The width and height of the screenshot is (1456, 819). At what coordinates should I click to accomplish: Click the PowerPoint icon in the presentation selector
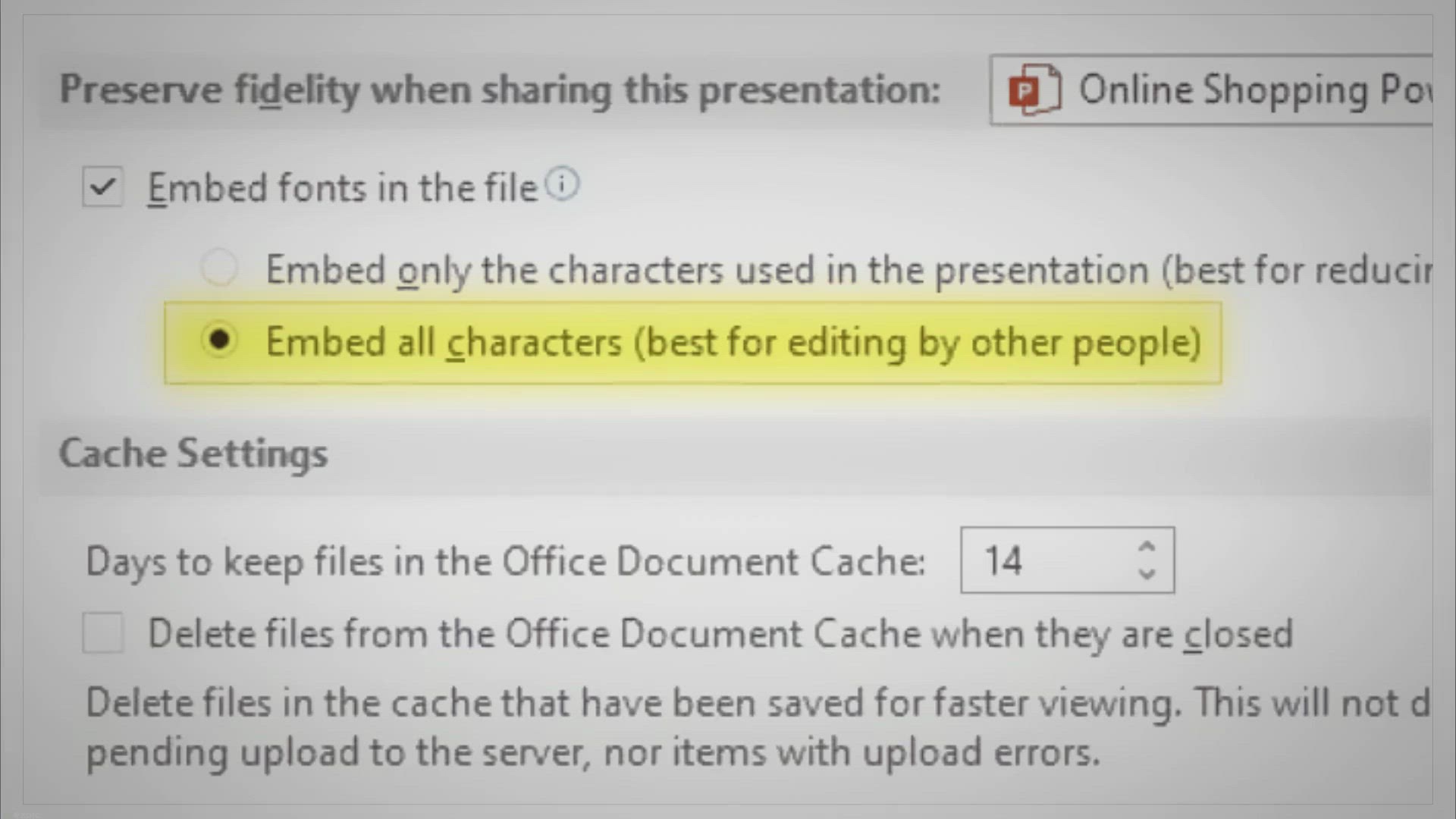coord(1033,90)
